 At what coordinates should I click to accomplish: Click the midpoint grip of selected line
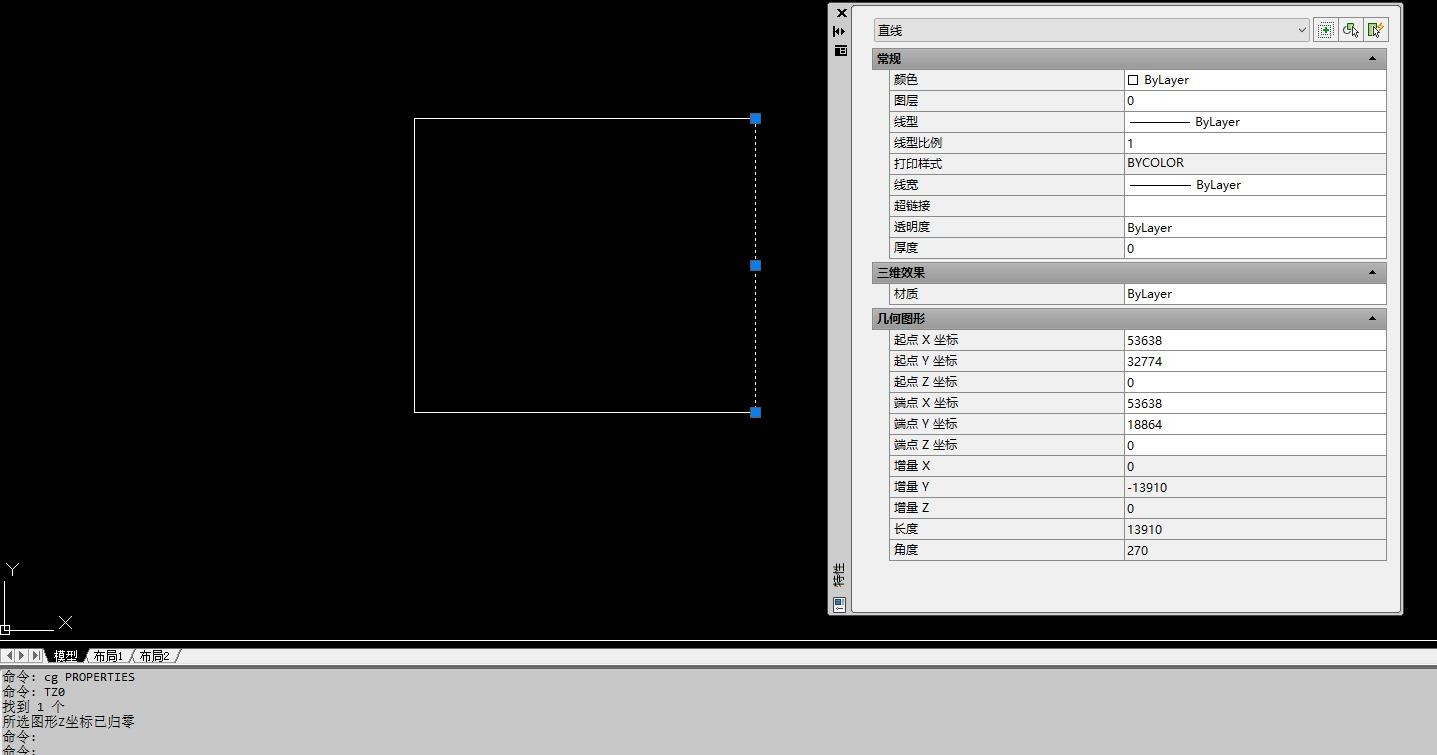[755, 265]
